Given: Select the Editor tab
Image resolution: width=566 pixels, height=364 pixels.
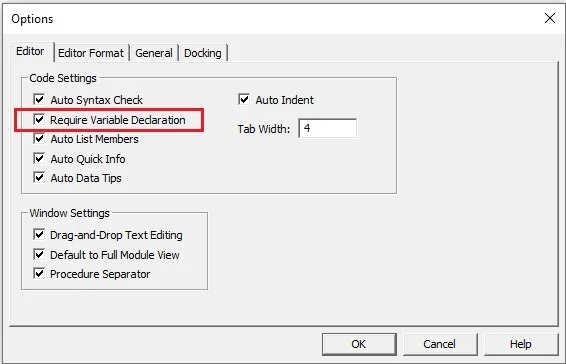Looking at the screenshot, I should pyautogui.click(x=30, y=51).
